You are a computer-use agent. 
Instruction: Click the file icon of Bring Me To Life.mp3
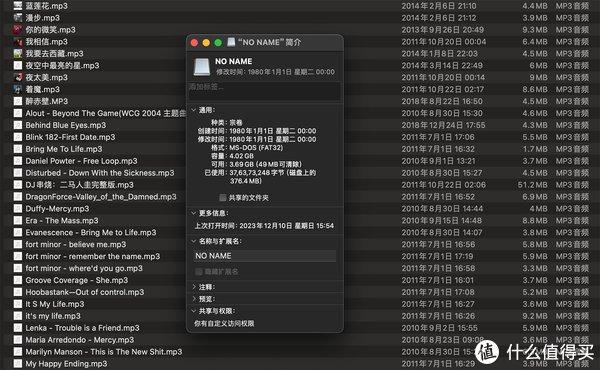[18, 149]
